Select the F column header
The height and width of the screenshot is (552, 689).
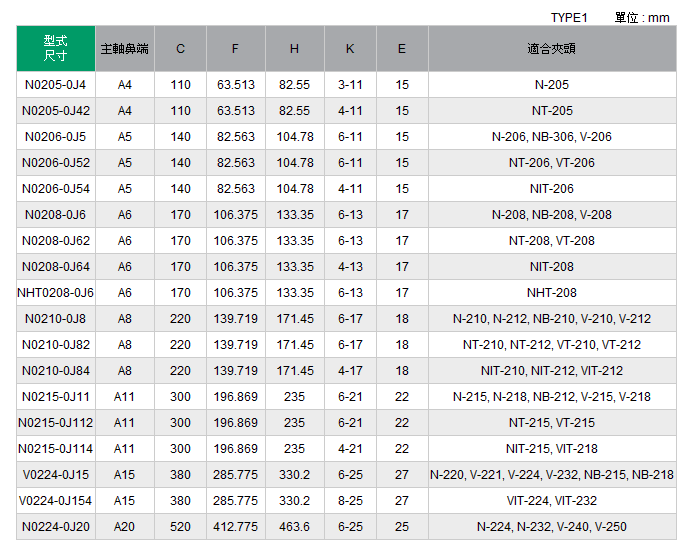[236, 48]
